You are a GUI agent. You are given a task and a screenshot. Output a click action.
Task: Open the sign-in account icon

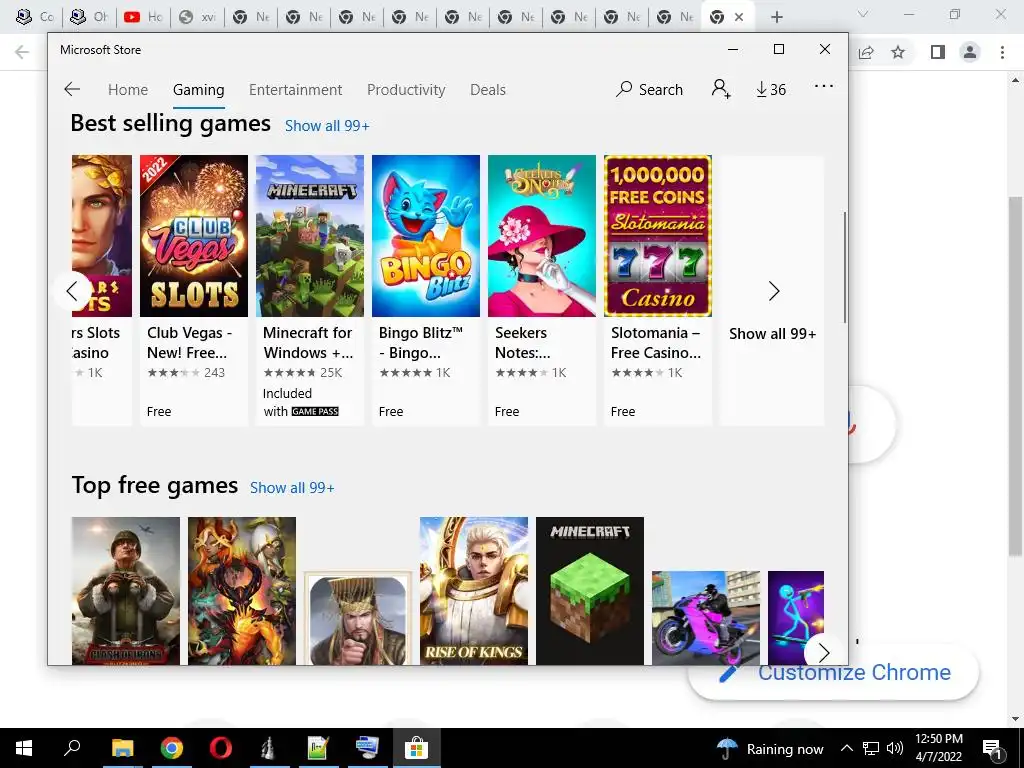pos(721,89)
